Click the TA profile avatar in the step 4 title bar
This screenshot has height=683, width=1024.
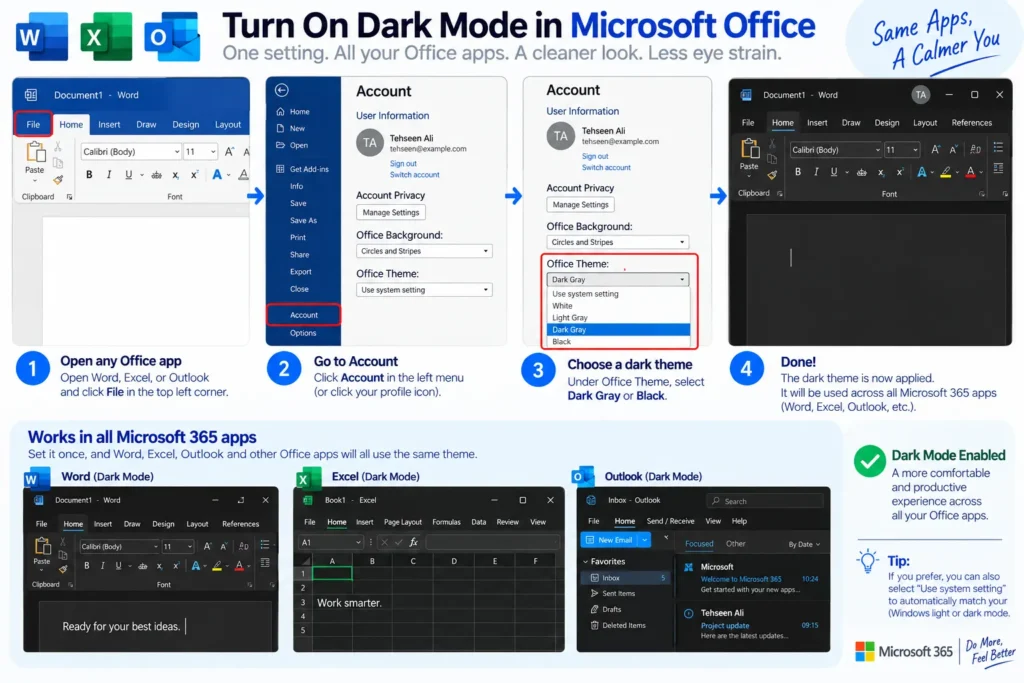click(x=920, y=95)
